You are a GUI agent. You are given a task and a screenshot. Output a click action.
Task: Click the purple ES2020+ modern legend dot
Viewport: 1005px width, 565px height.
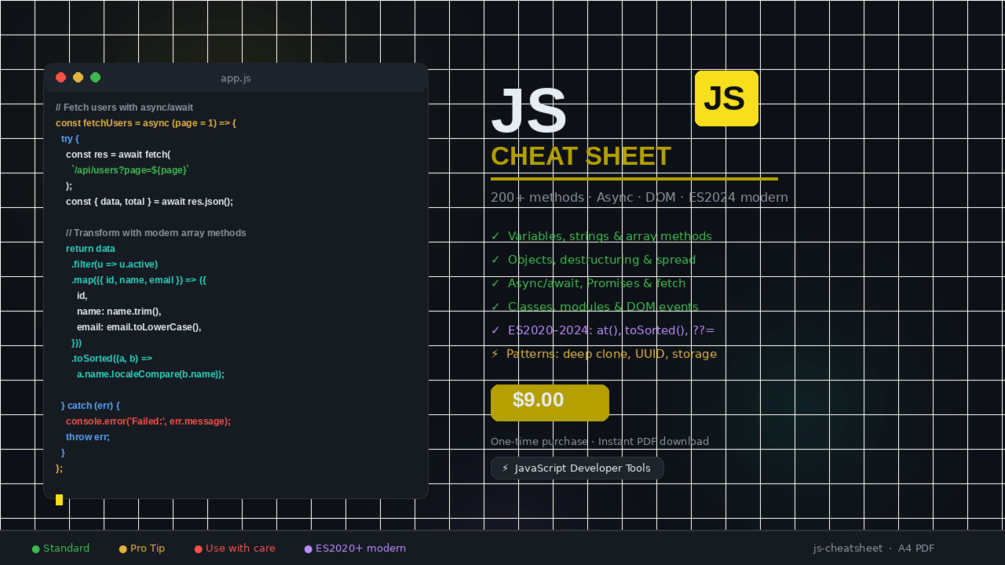(x=308, y=549)
